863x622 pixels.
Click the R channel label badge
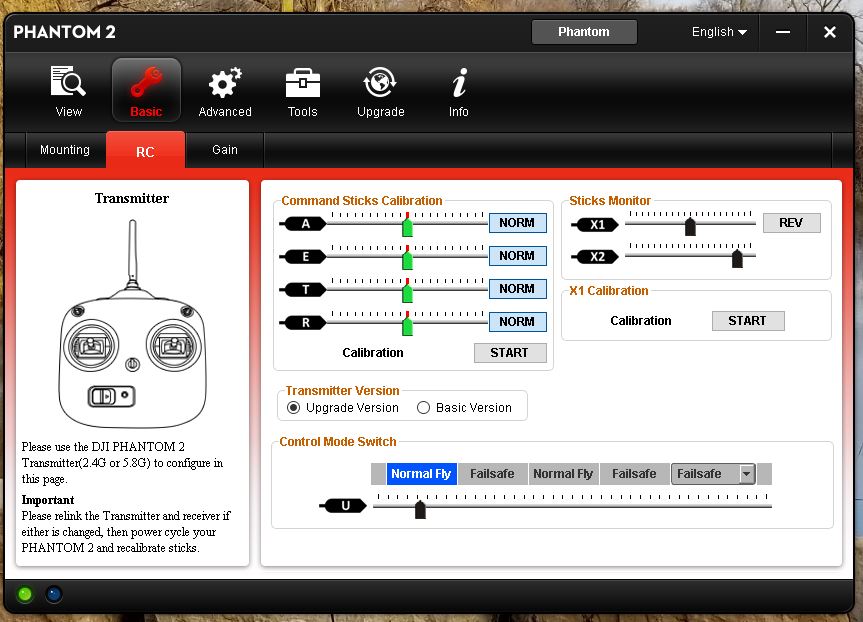click(303, 323)
